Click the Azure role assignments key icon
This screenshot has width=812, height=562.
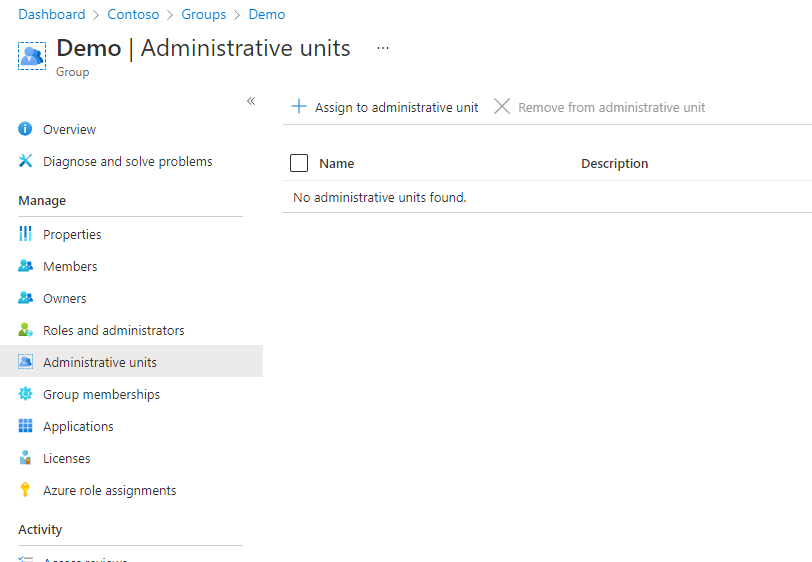click(26, 490)
